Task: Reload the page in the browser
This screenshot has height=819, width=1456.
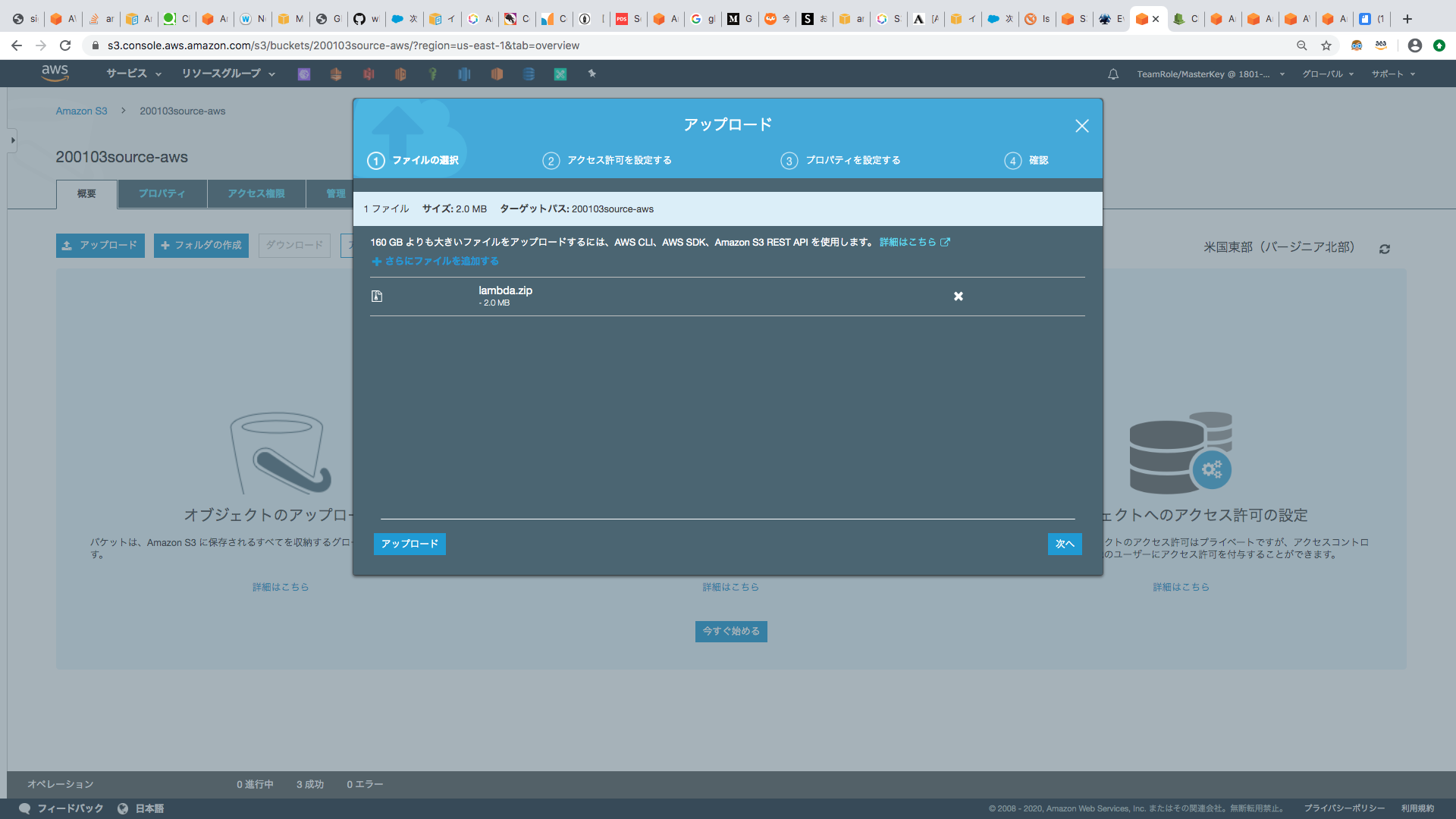Action: pos(65,45)
